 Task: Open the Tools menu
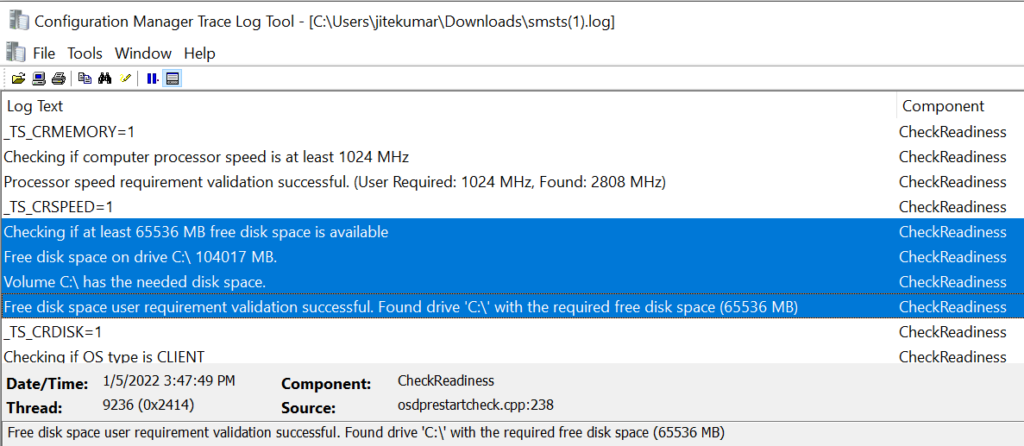click(85, 53)
